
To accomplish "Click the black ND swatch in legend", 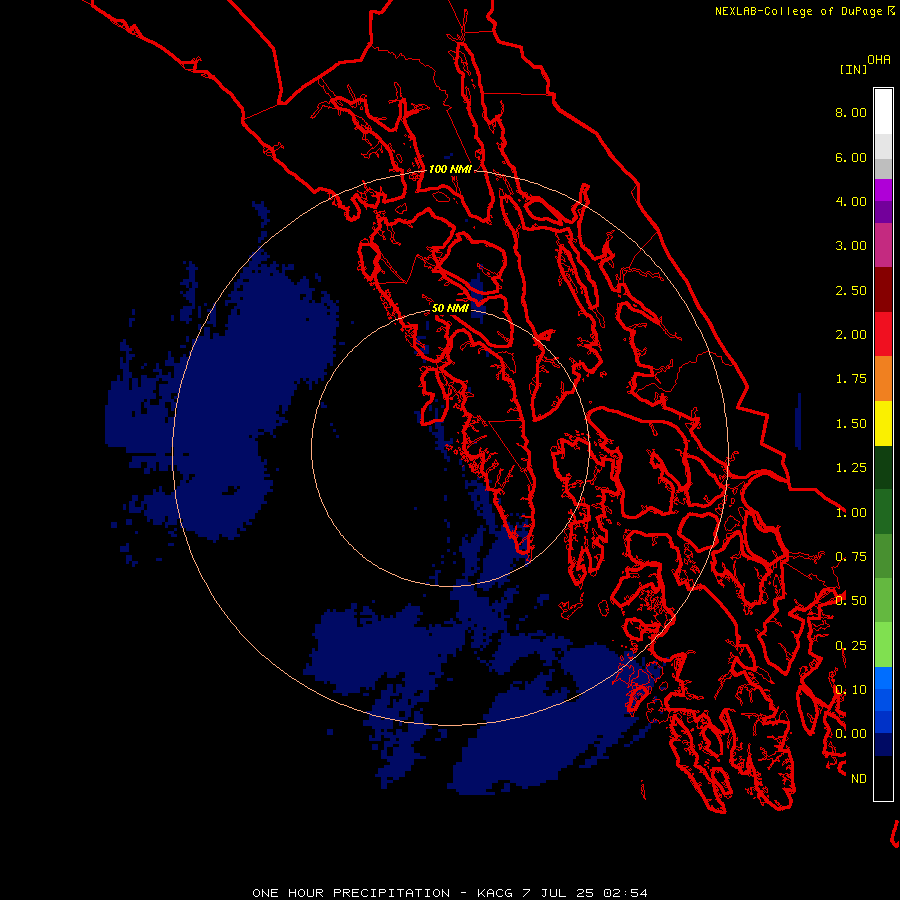I will [x=883, y=778].
